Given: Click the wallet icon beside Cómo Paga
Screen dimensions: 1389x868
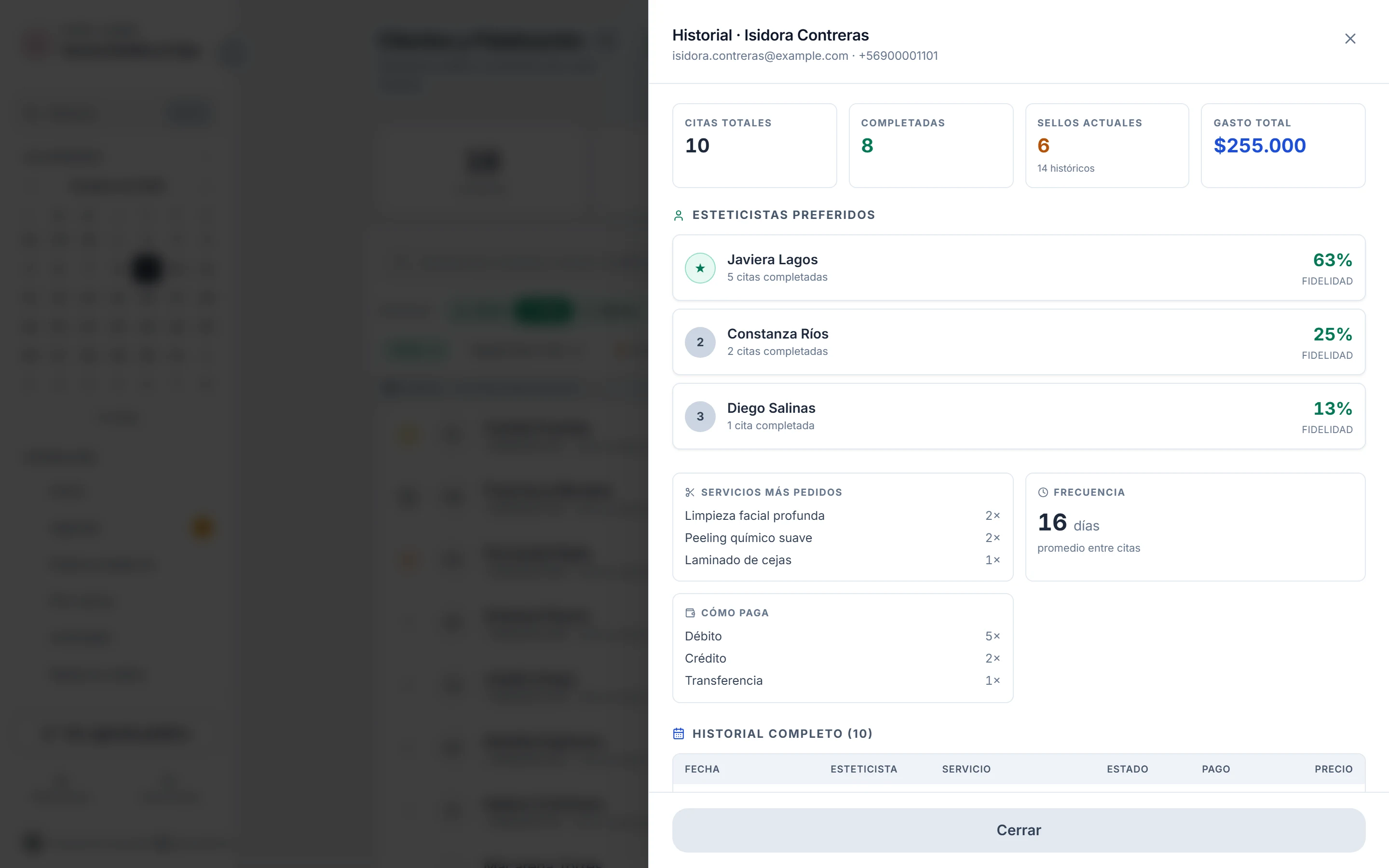Looking at the screenshot, I should tap(690, 613).
